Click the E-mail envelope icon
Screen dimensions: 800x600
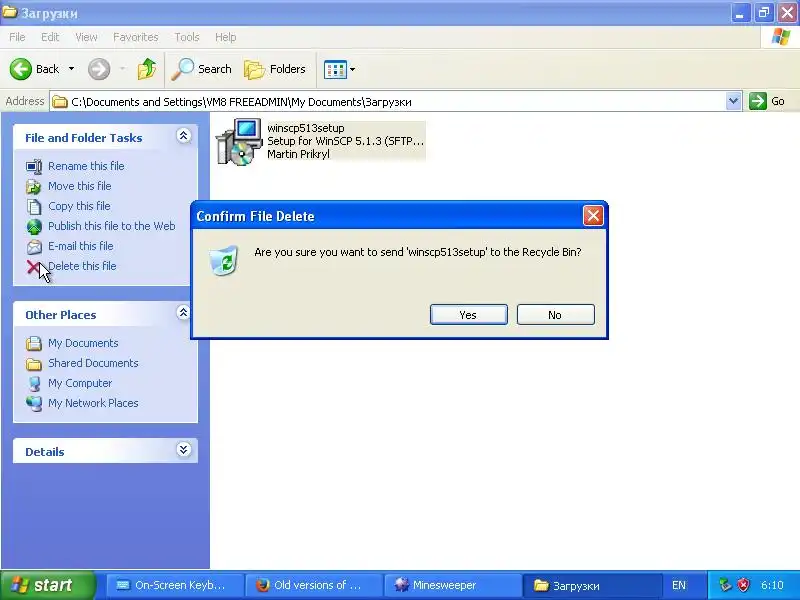coord(34,247)
